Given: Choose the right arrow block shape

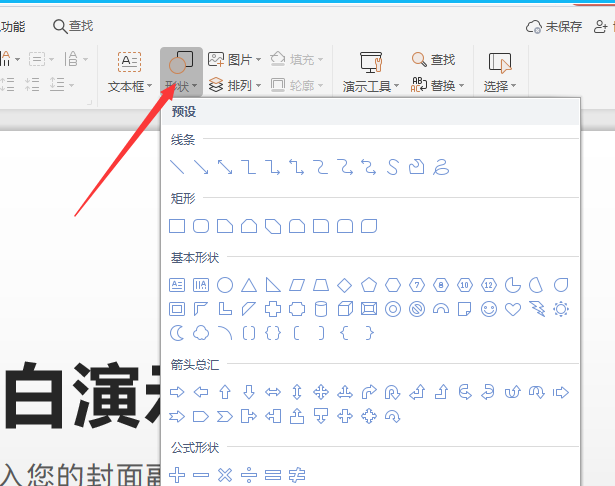Looking at the screenshot, I should click(x=177, y=391).
